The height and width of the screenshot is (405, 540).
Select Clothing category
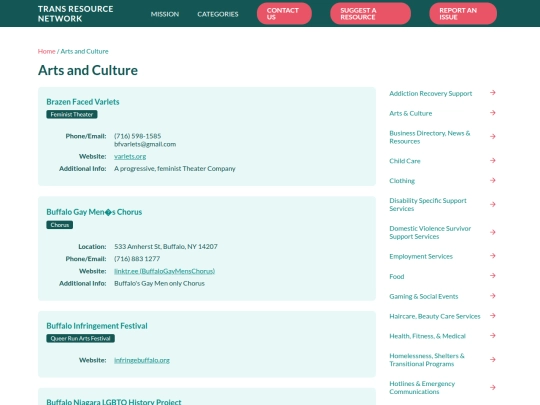pyautogui.click(x=402, y=181)
